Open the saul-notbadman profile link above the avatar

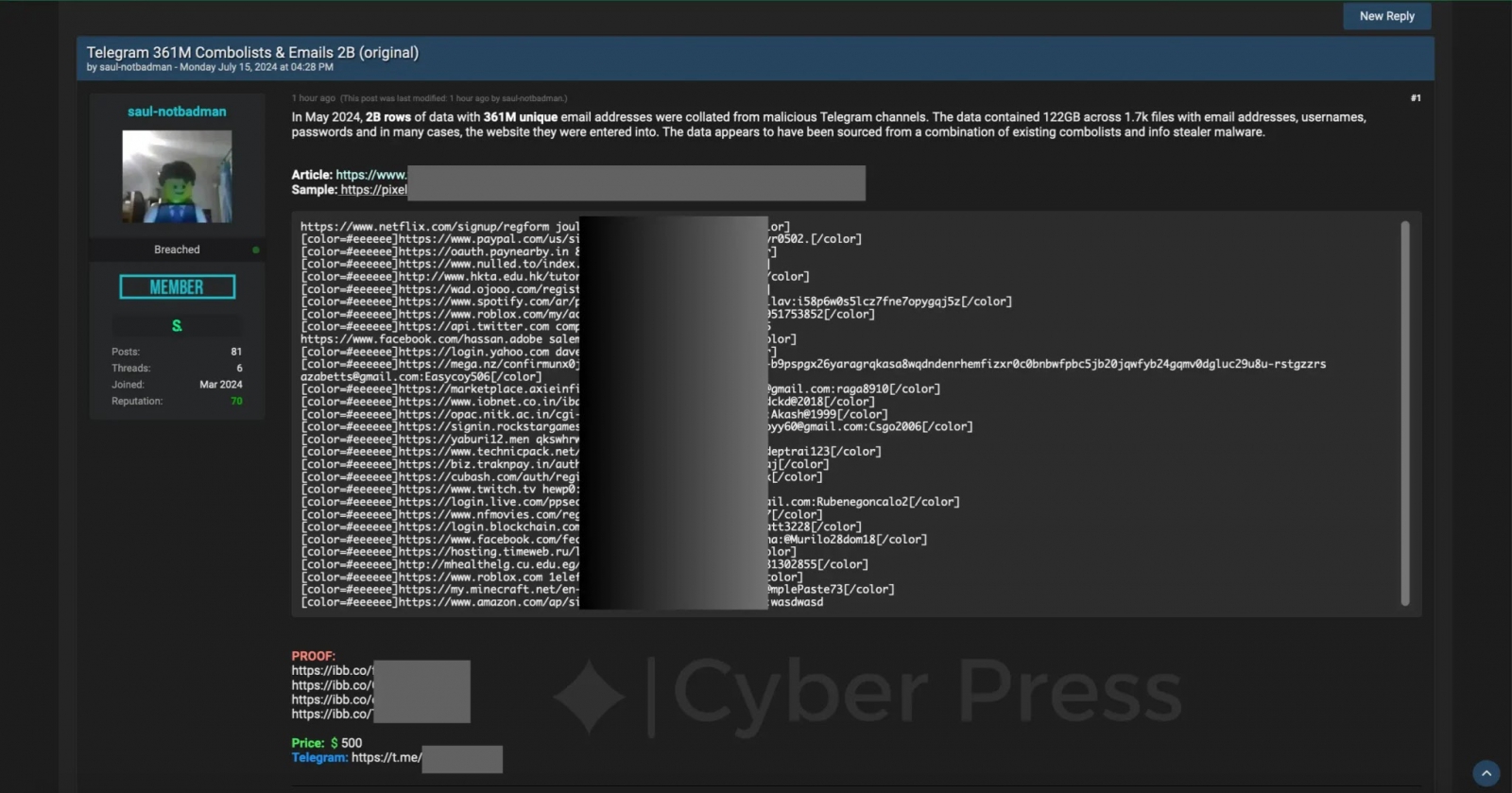coord(177,112)
